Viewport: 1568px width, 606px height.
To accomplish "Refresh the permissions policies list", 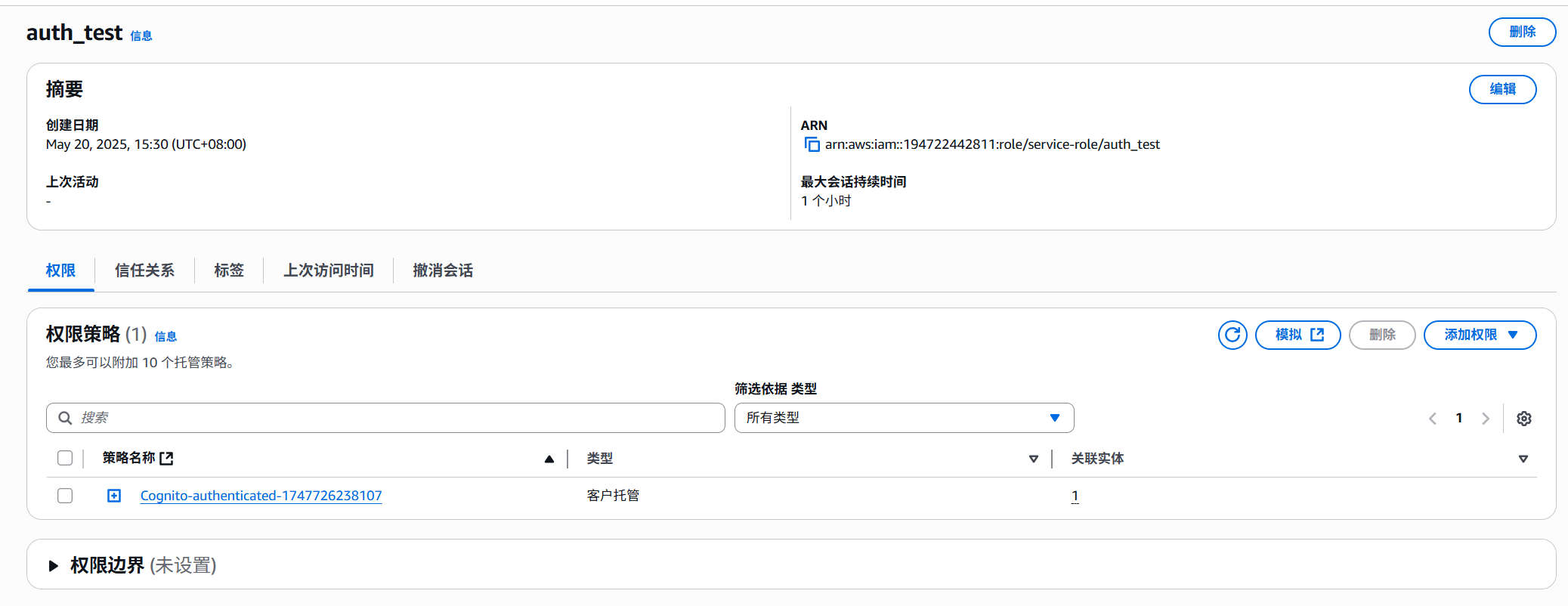I will coord(1232,335).
